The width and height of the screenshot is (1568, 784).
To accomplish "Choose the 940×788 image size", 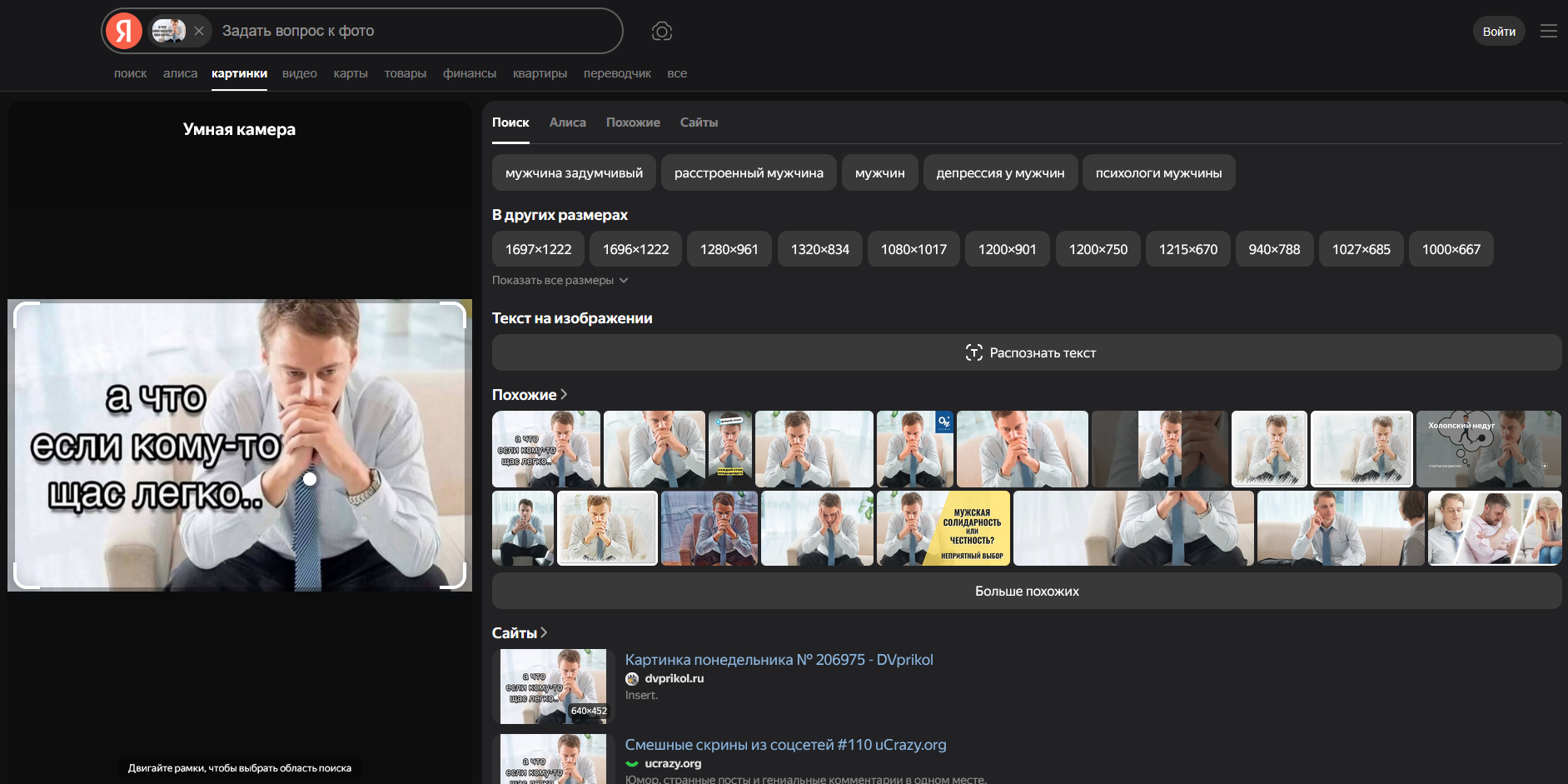I will pos(1274,249).
